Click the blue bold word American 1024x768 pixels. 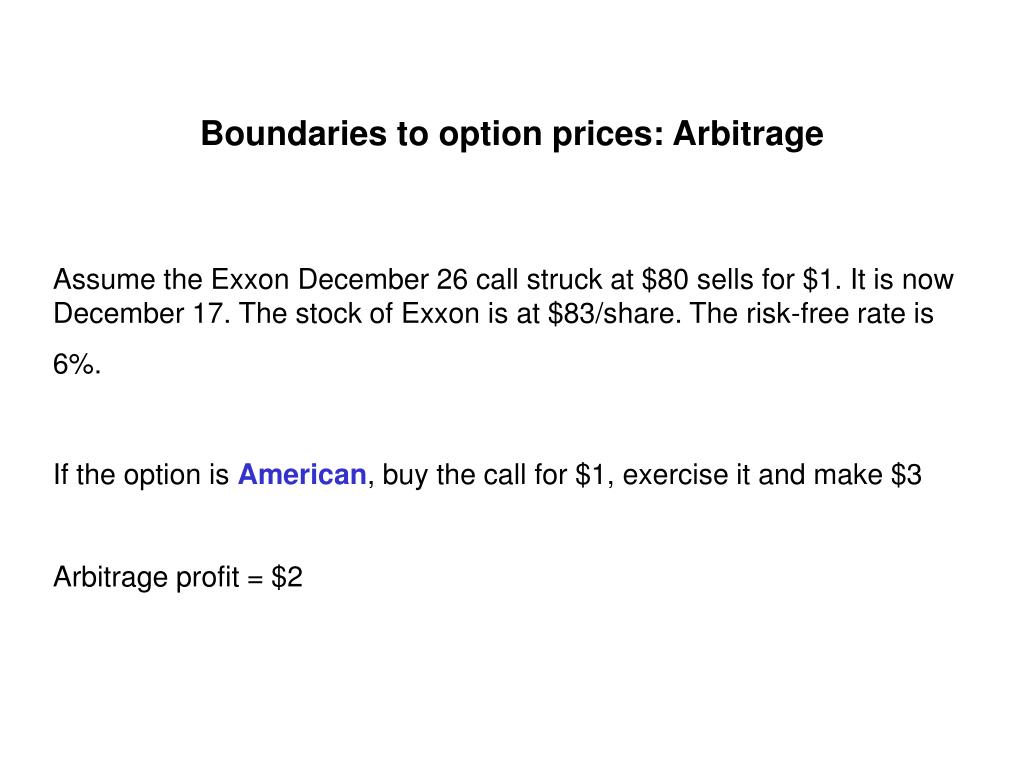(302, 475)
